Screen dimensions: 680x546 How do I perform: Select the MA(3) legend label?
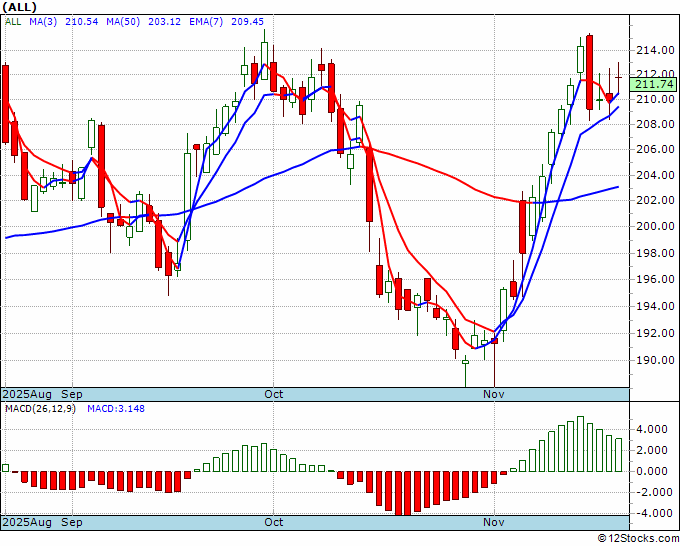click(43, 21)
